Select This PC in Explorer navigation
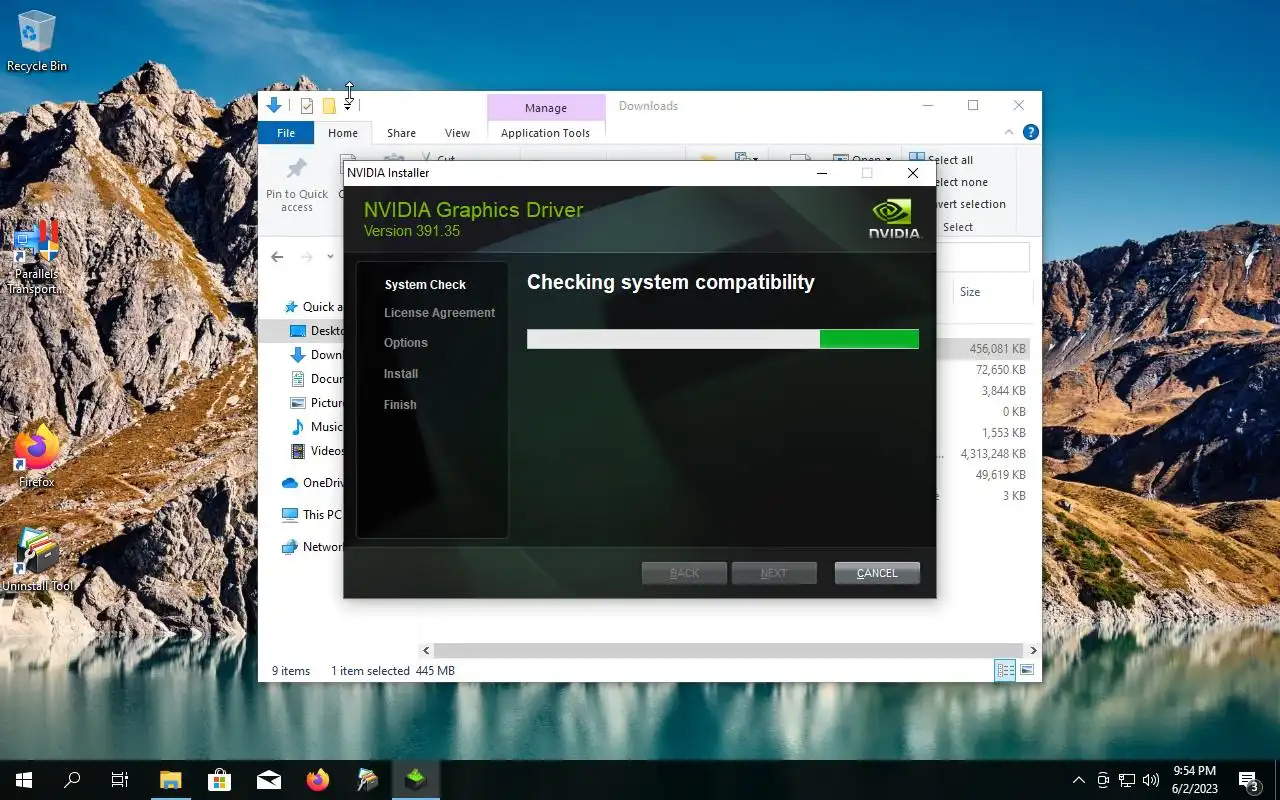Viewport: 1280px width, 800px height. 311,515
